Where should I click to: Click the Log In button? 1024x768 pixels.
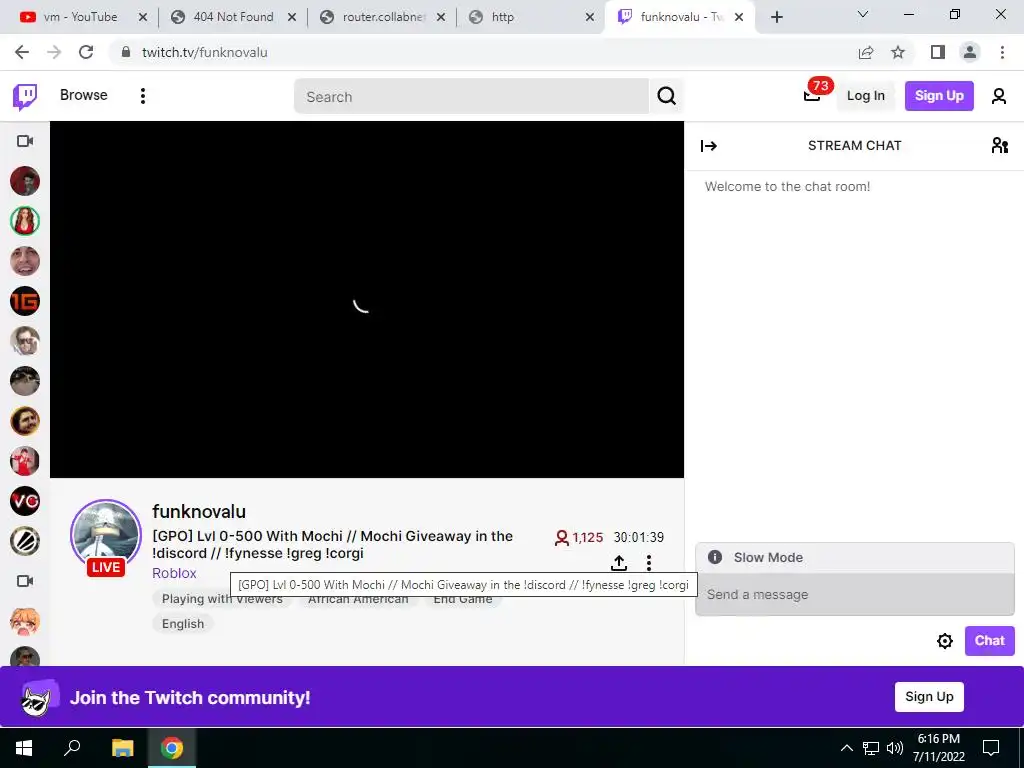click(x=865, y=95)
